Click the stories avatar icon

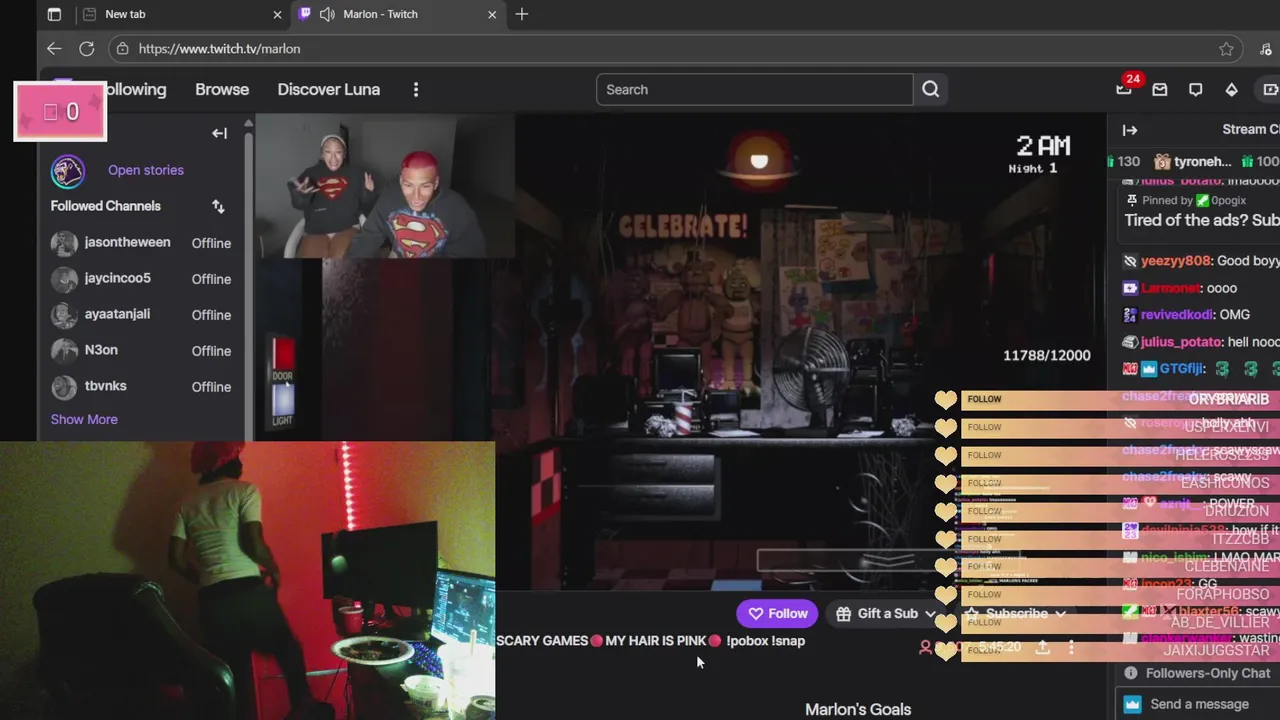[x=68, y=171]
